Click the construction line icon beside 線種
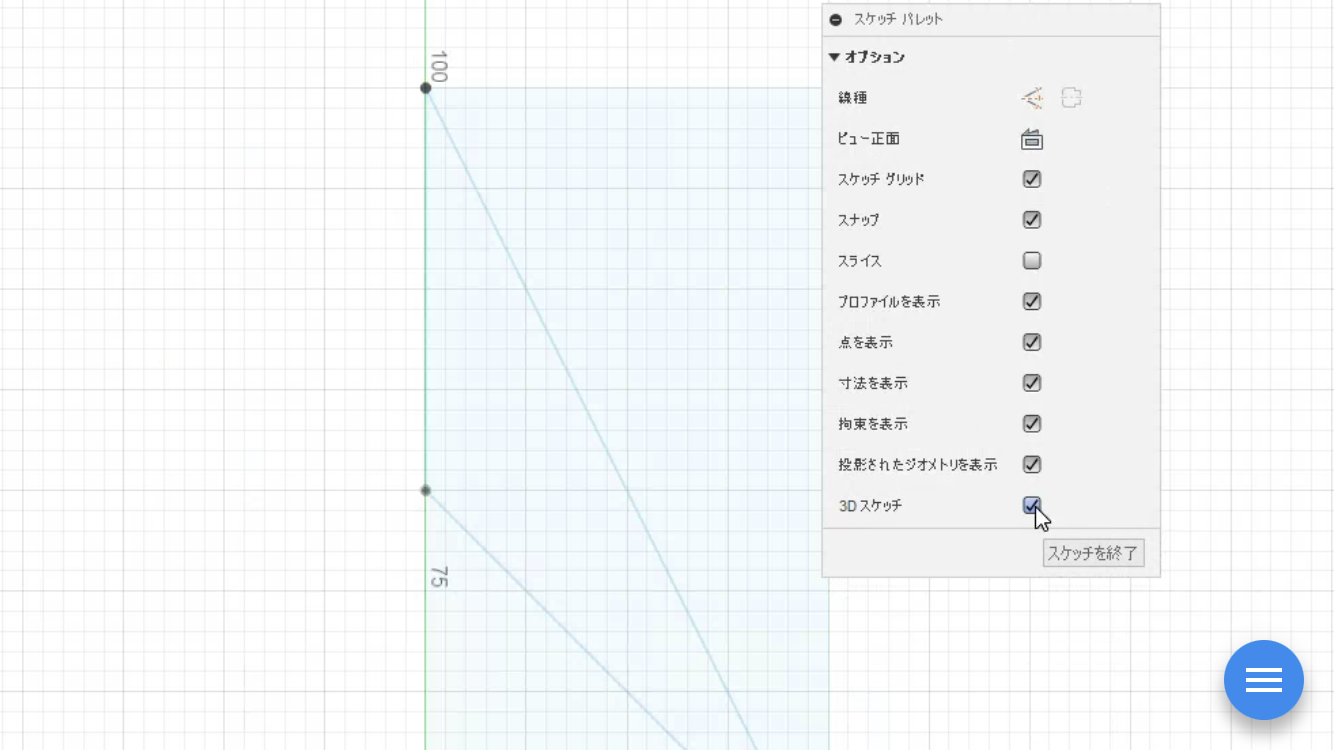The image size is (1334, 750). (x=1032, y=98)
